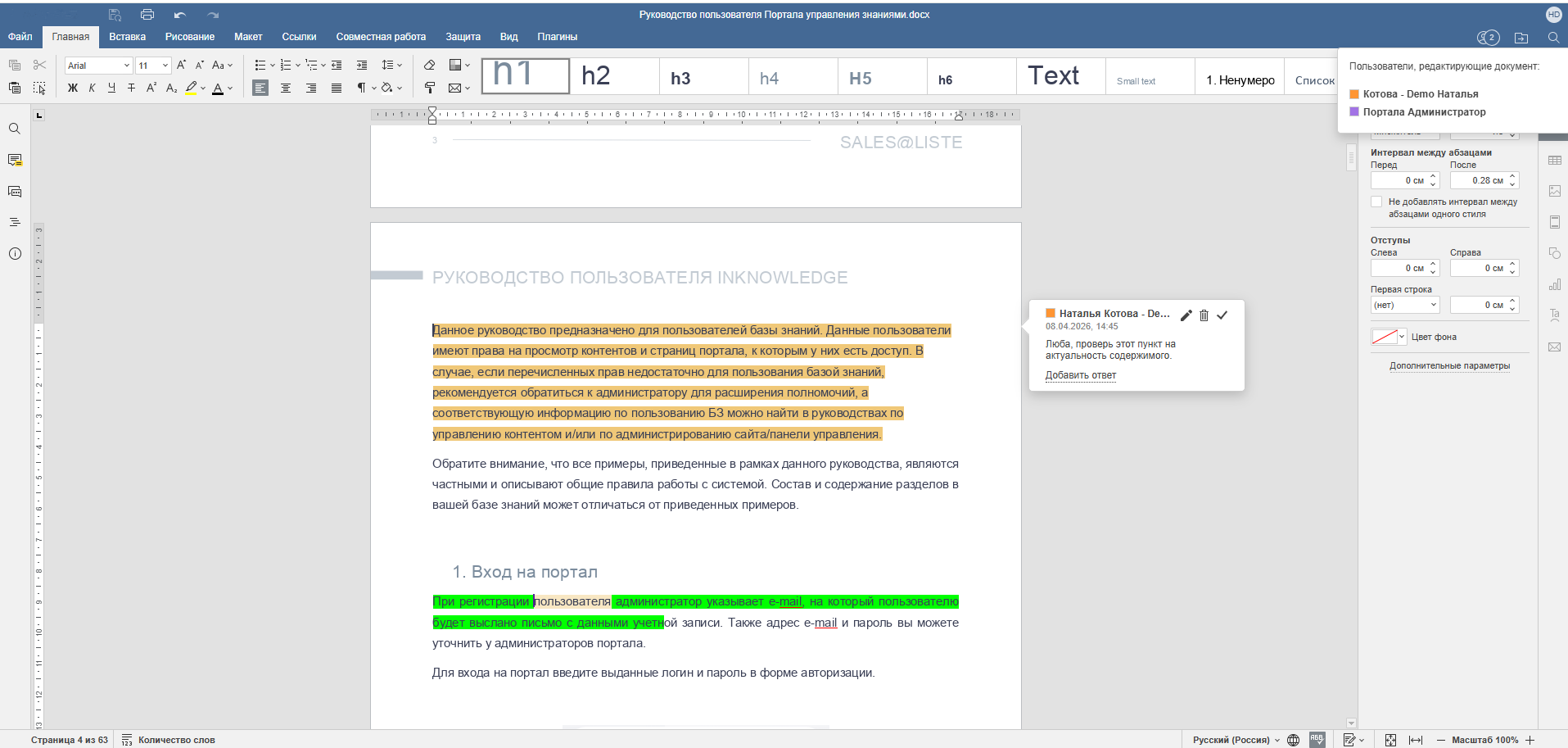Click the Select All dashed-box icon
This screenshot has width=1568, height=748.
(39, 88)
